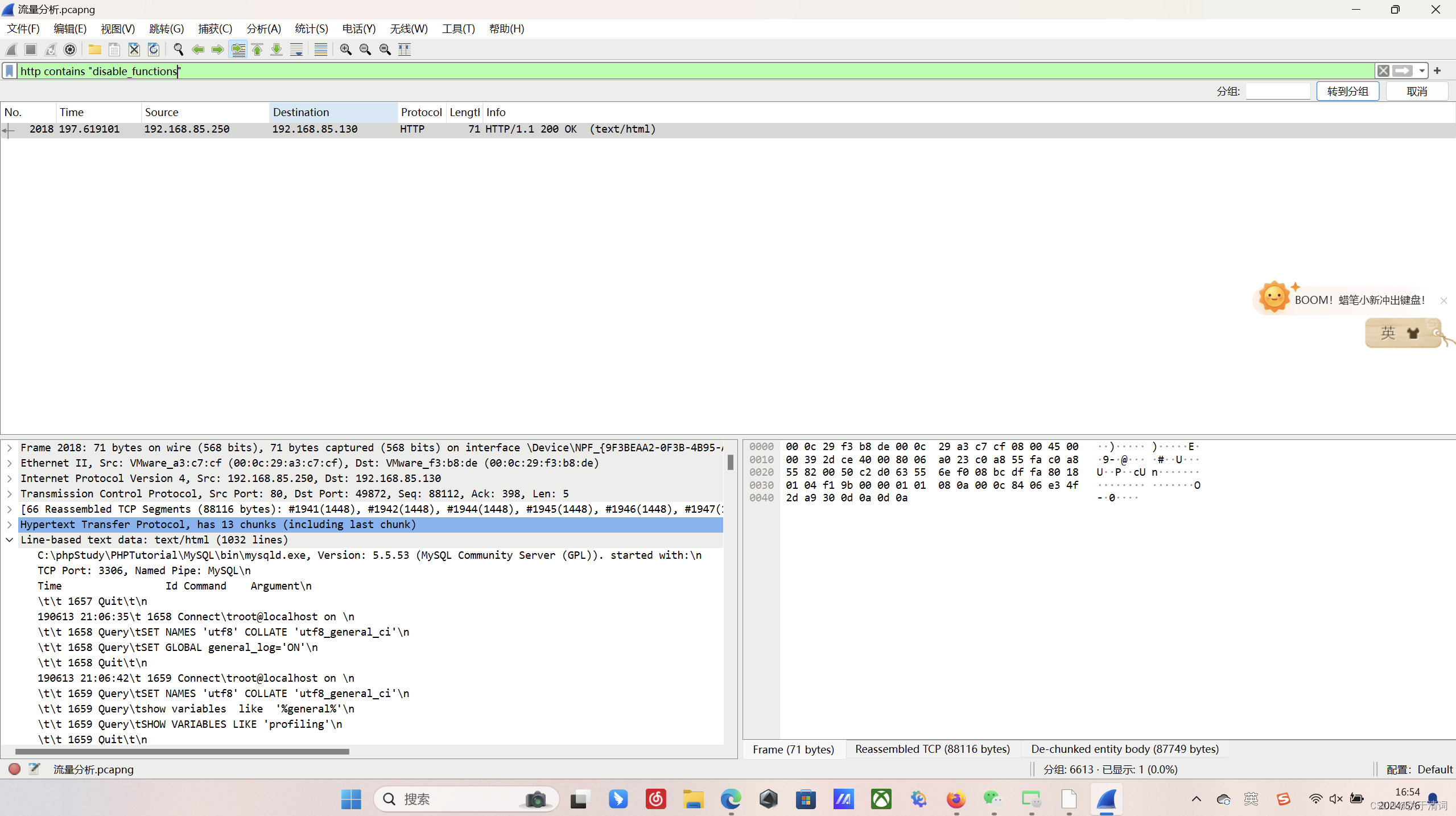Click the find packet magnifier icon
Viewport: 1456px width, 816px height.
tap(178, 50)
